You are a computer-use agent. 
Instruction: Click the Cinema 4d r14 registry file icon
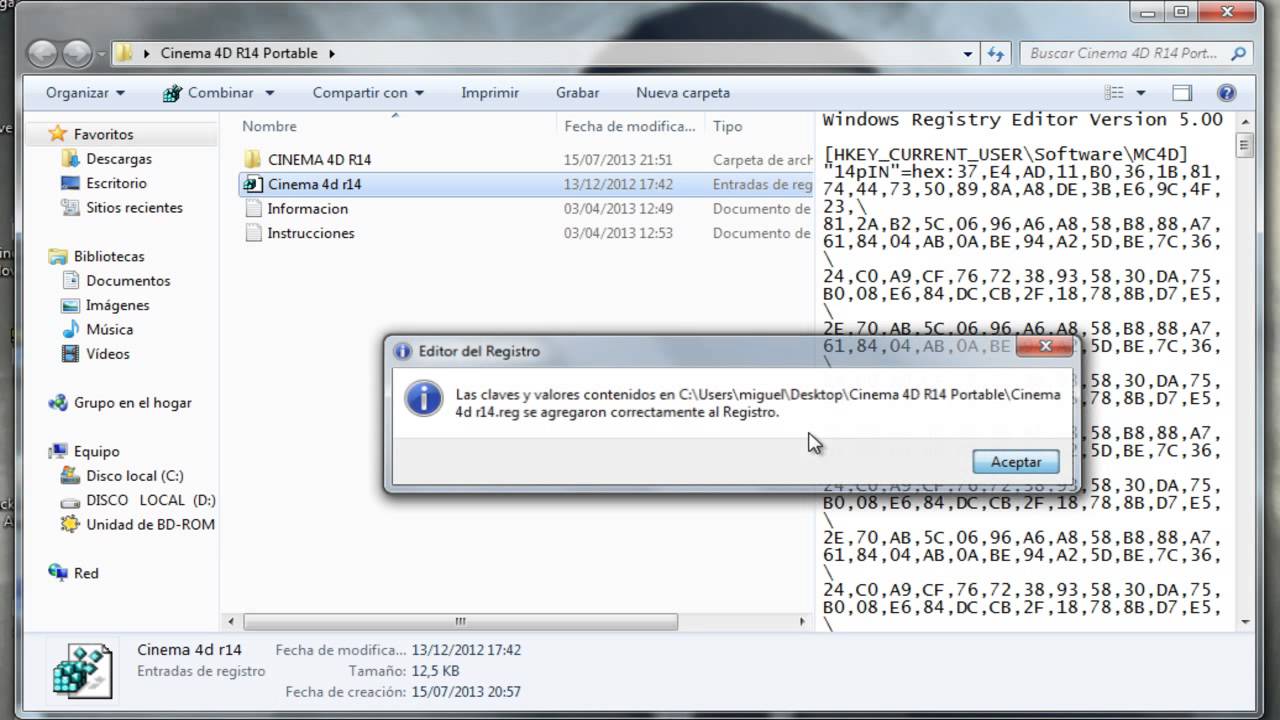[252, 184]
